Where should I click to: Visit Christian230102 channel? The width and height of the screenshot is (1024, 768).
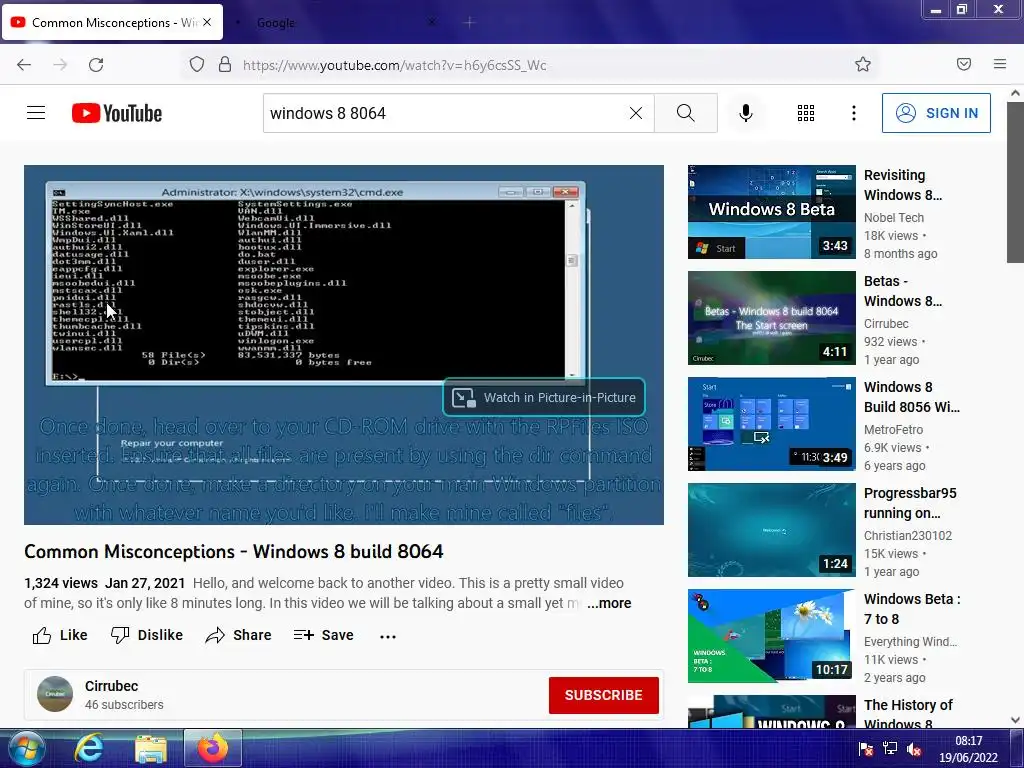click(908, 536)
